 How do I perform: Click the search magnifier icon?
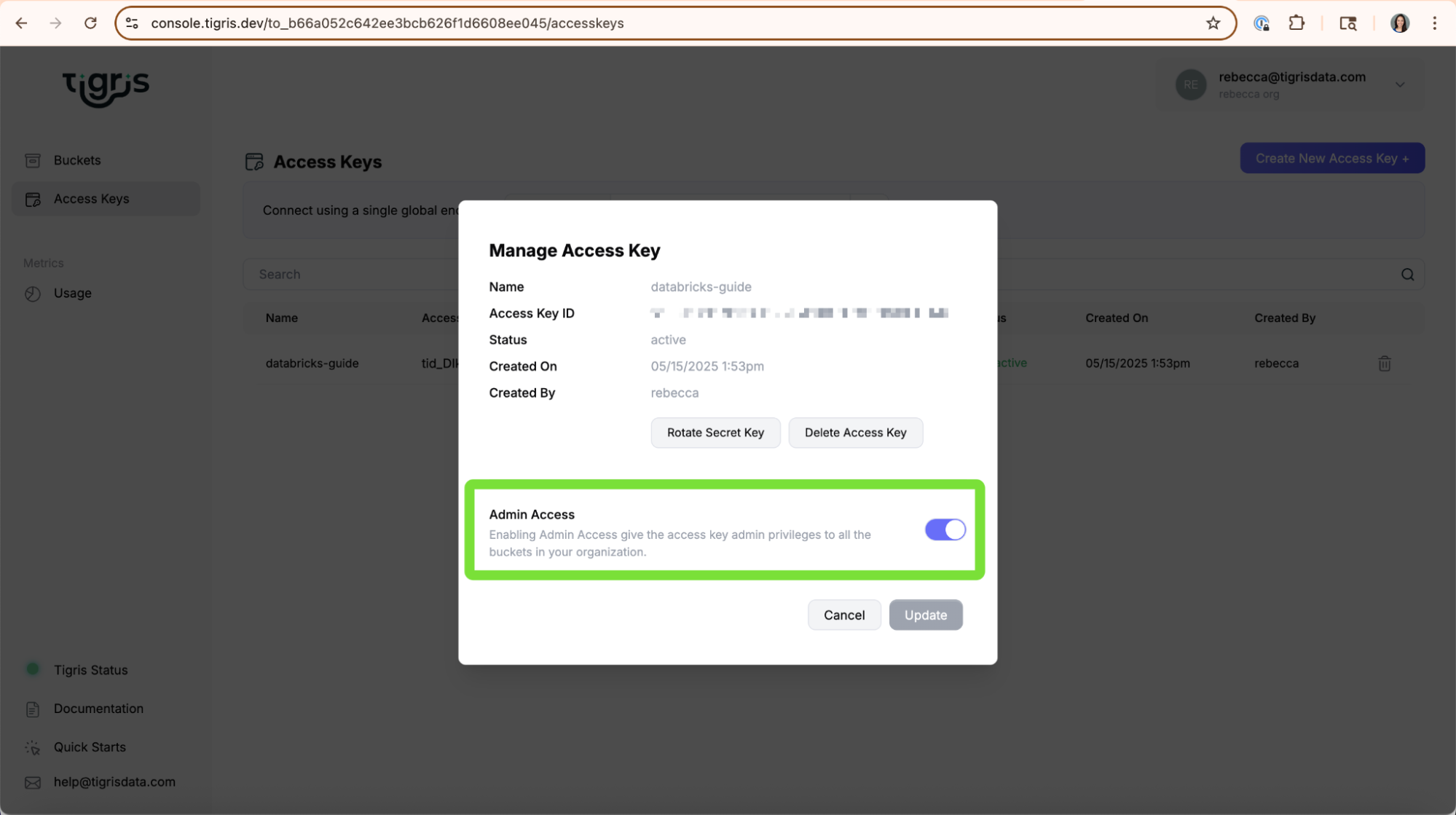tap(1407, 275)
